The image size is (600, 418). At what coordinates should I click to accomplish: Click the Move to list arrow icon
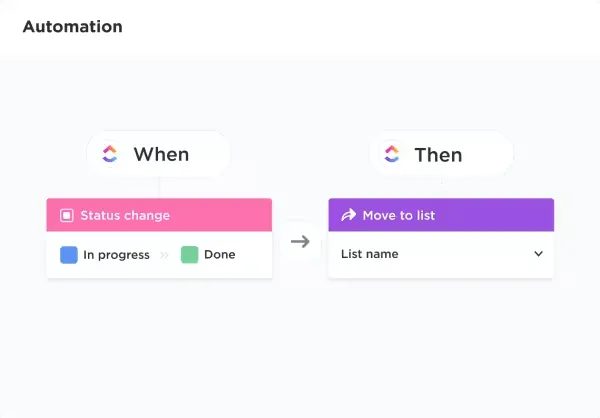tap(348, 215)
